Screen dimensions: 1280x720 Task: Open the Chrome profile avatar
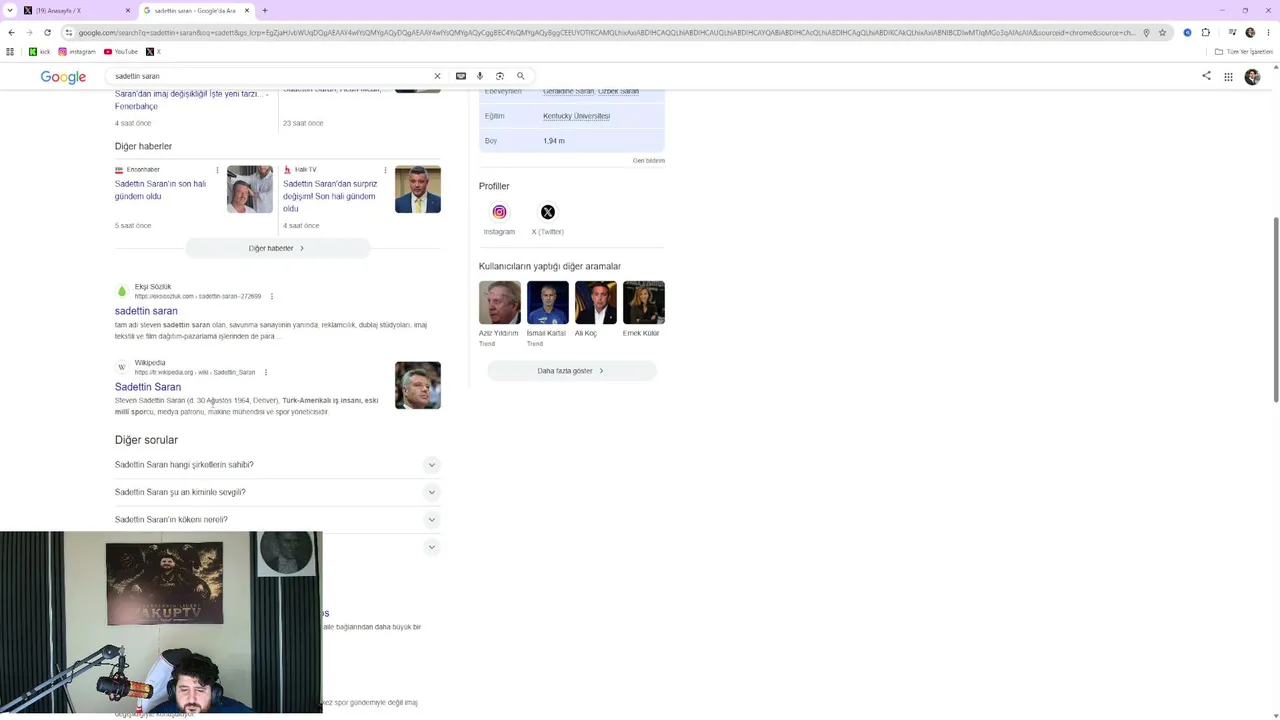click(1250, 32)
